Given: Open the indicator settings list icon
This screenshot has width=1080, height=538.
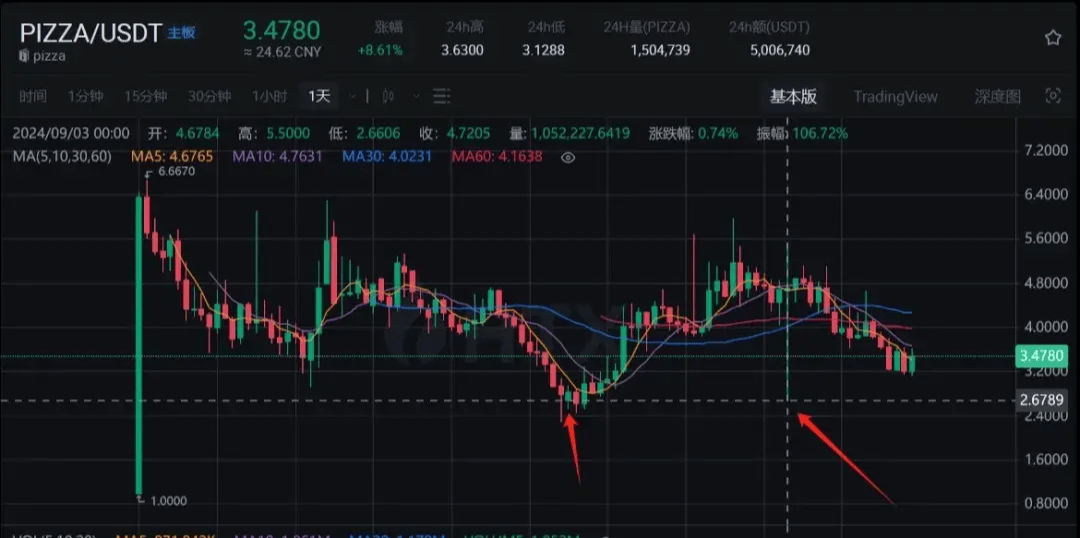Looking at the screenshot, I should pyautogui.click(x=441, y=96).
